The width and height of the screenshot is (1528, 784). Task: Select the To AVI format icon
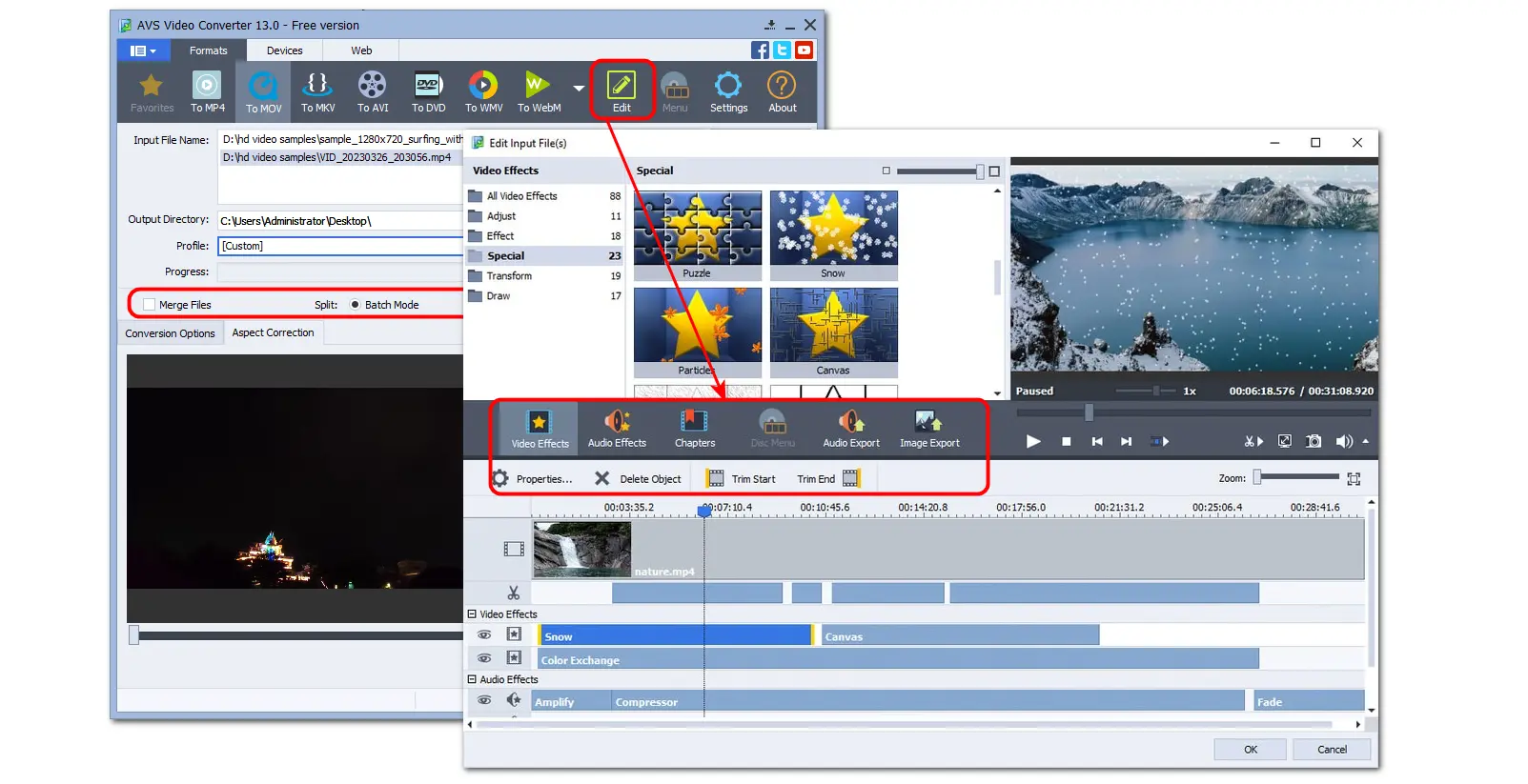[x=373, y=91]
